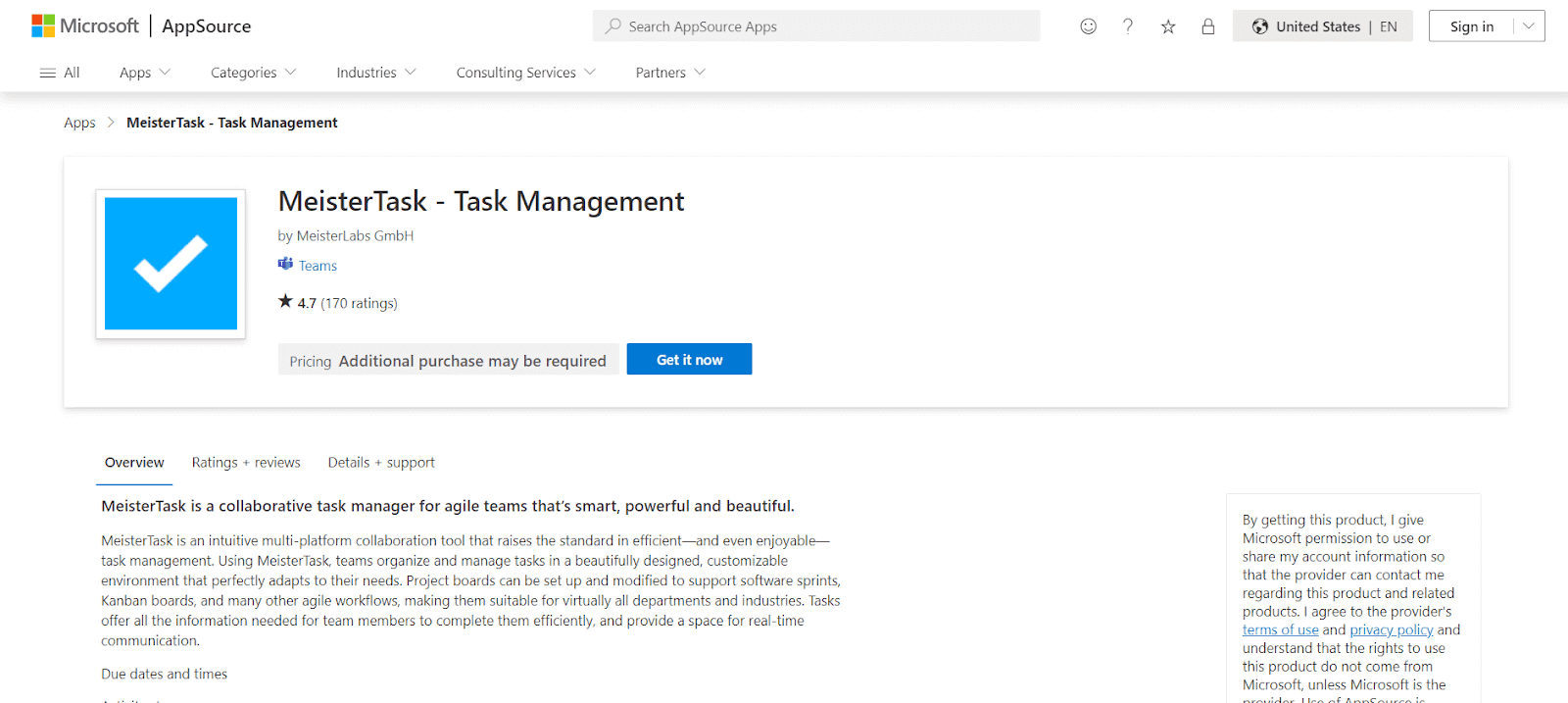This screenshot has height=703, width=1568.
Task: Click the lock privacy icon
Action: click(x=1208, y=26)
